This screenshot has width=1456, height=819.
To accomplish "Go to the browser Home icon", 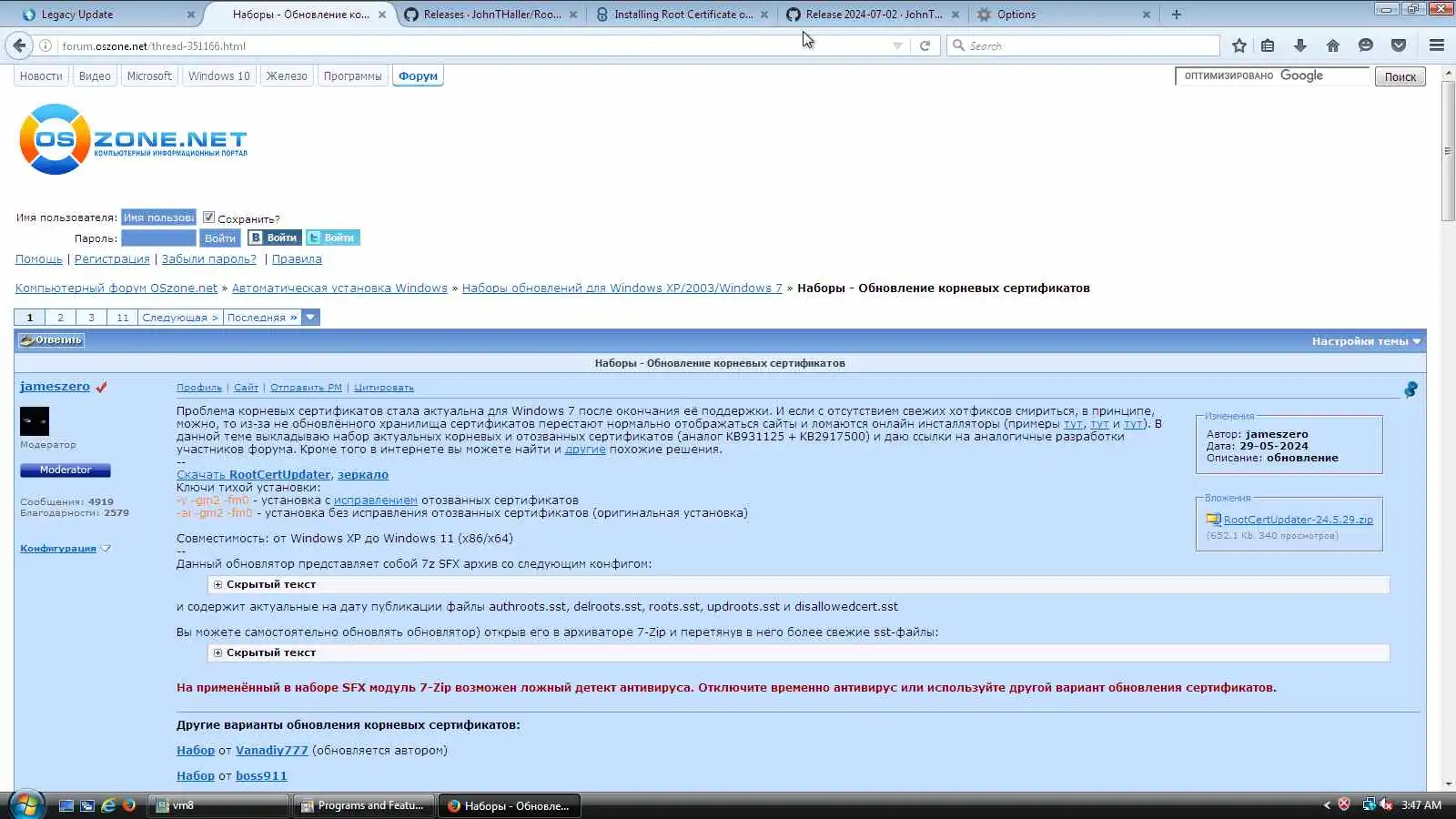I will point(1333,45).
